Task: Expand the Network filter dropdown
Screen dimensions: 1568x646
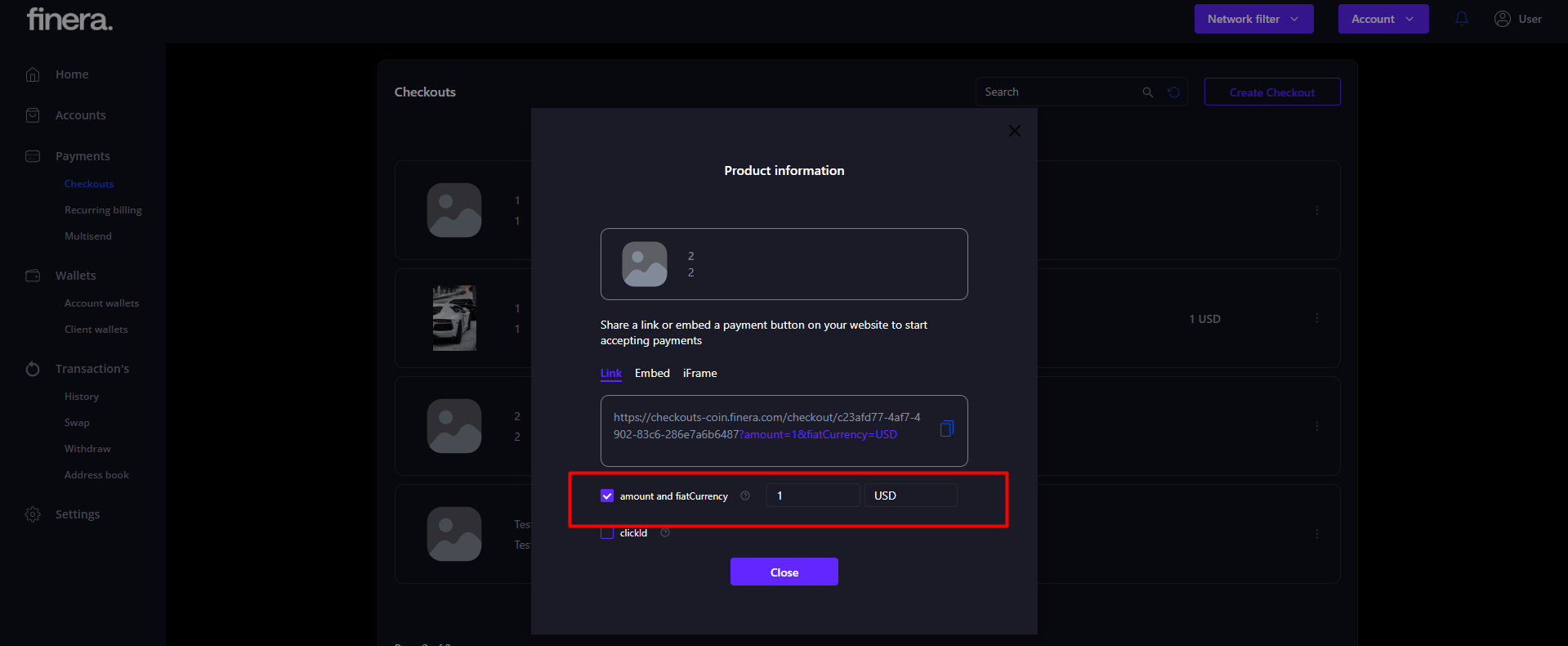Action: 1253,19
